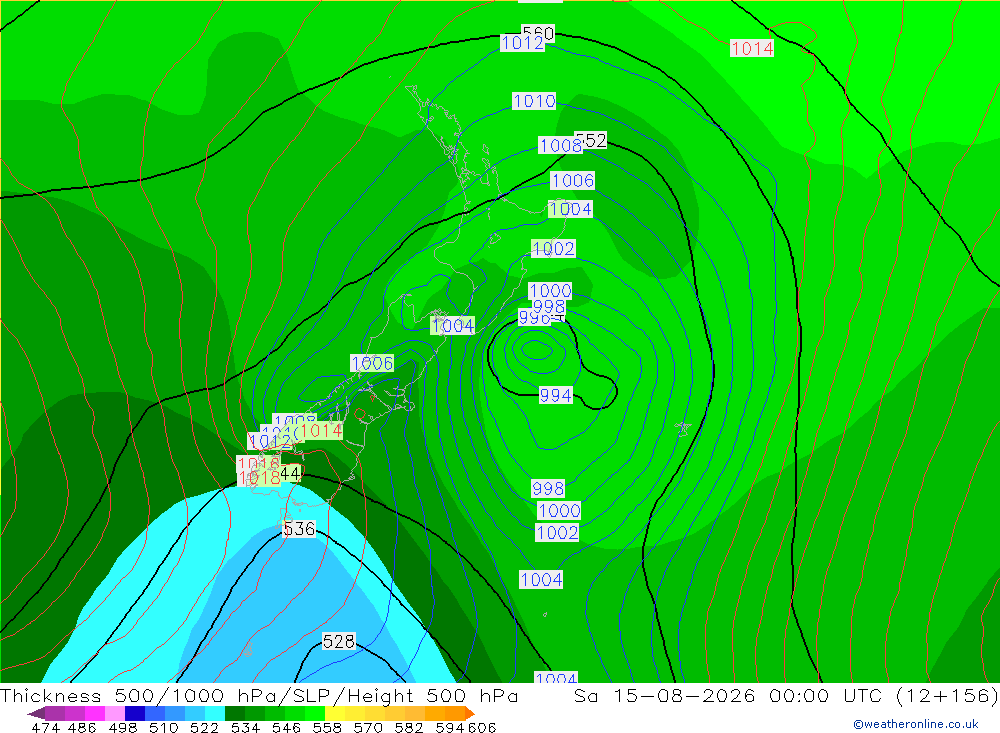1000x733 pixels.
Task: Select the 552 height contour label
Action: (x=592, y=140)
